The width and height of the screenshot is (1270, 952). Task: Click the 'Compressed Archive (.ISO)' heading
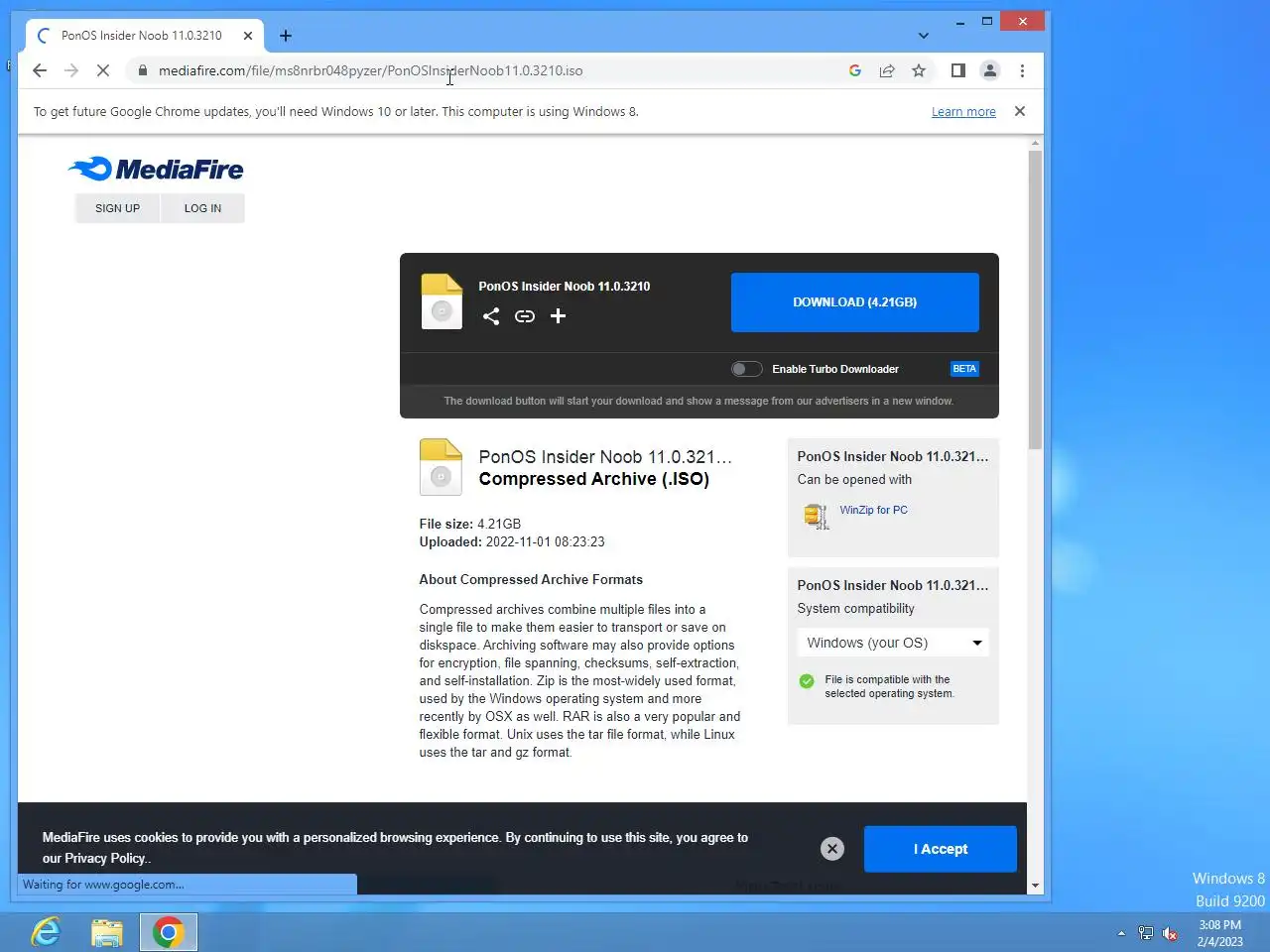(x=594, y=479)
